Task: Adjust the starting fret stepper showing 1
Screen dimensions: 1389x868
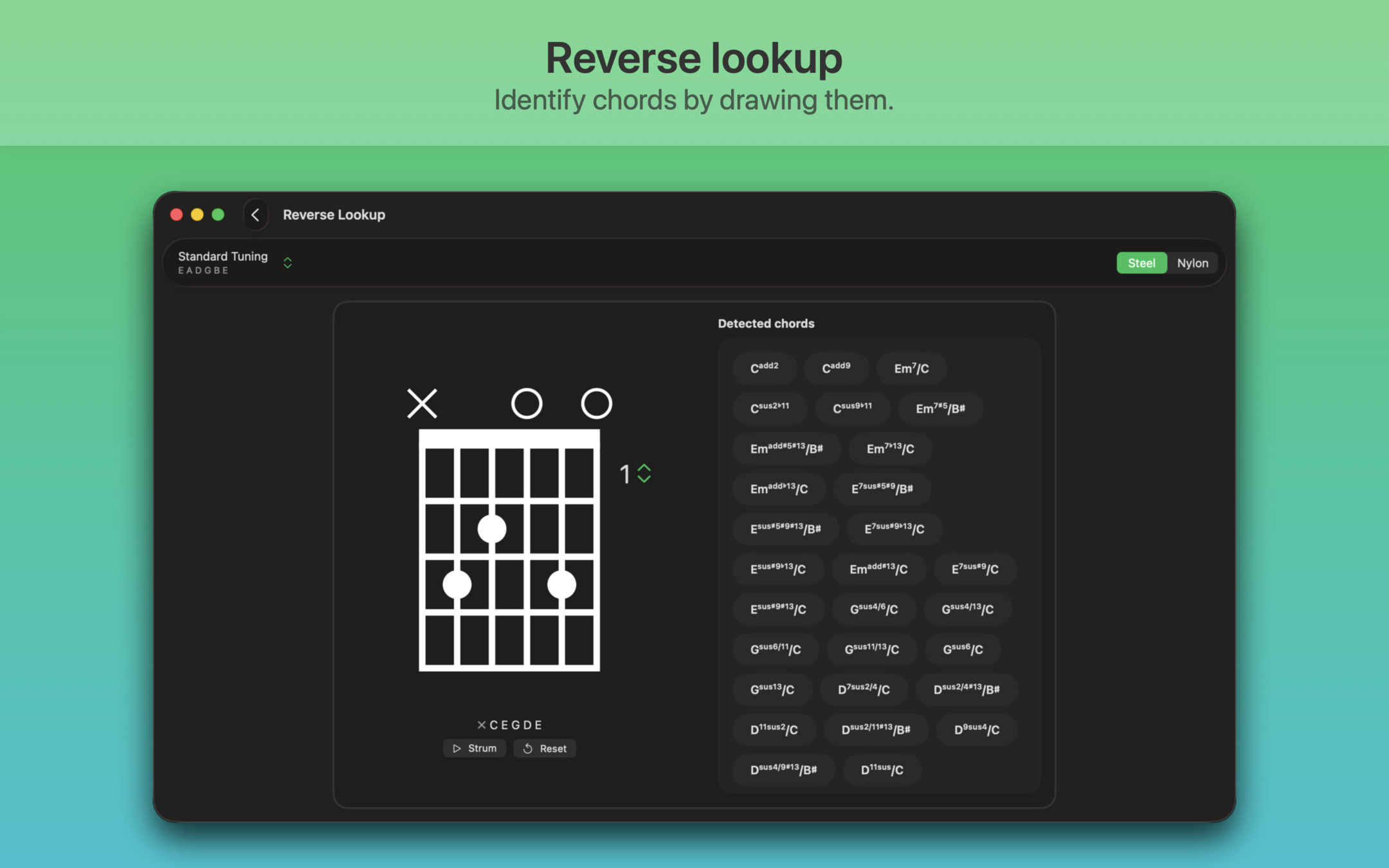Action: tap(644, 474)
